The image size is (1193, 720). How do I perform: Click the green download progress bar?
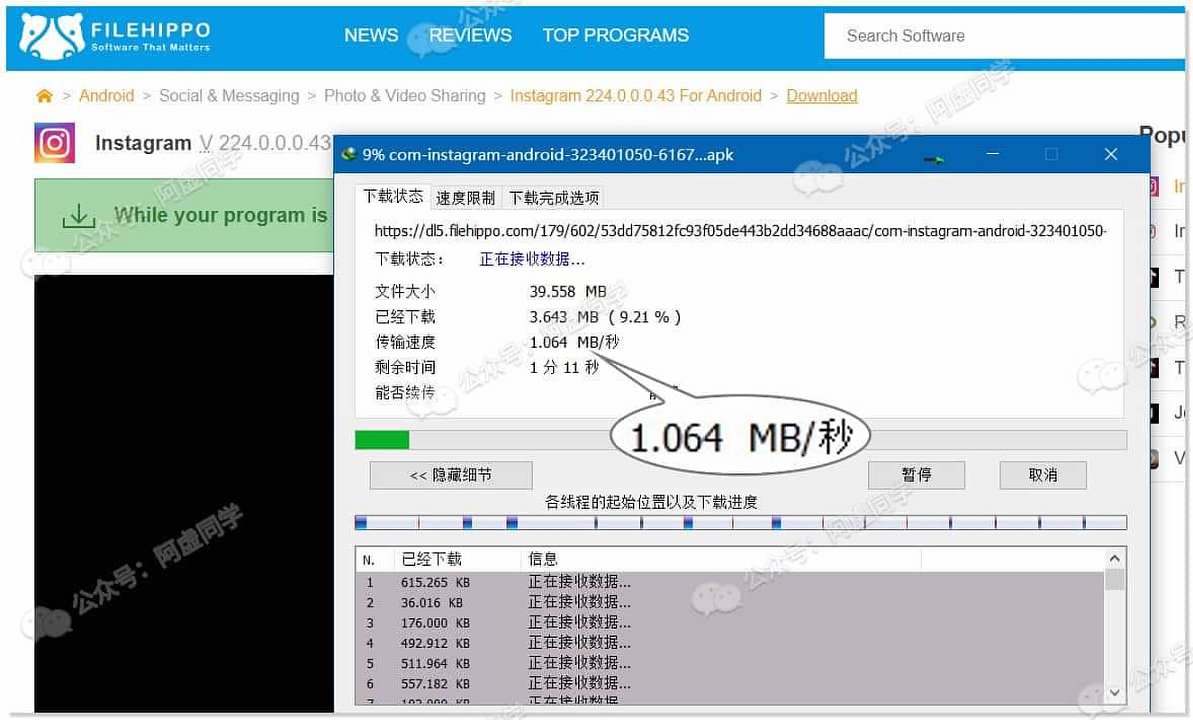pos(740,440)
